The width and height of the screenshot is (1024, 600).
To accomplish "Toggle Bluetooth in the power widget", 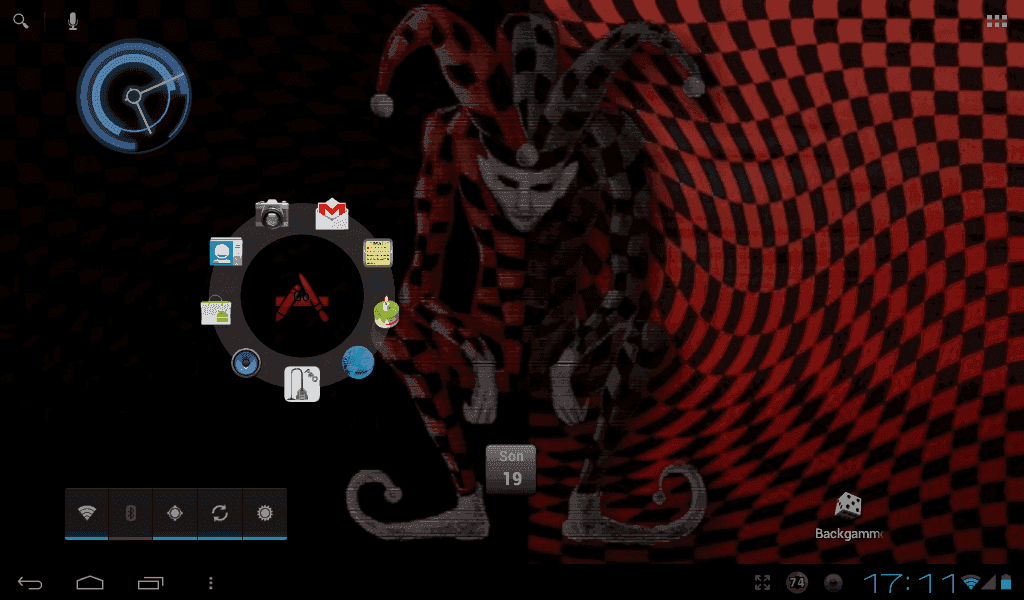I will point(131,513).
